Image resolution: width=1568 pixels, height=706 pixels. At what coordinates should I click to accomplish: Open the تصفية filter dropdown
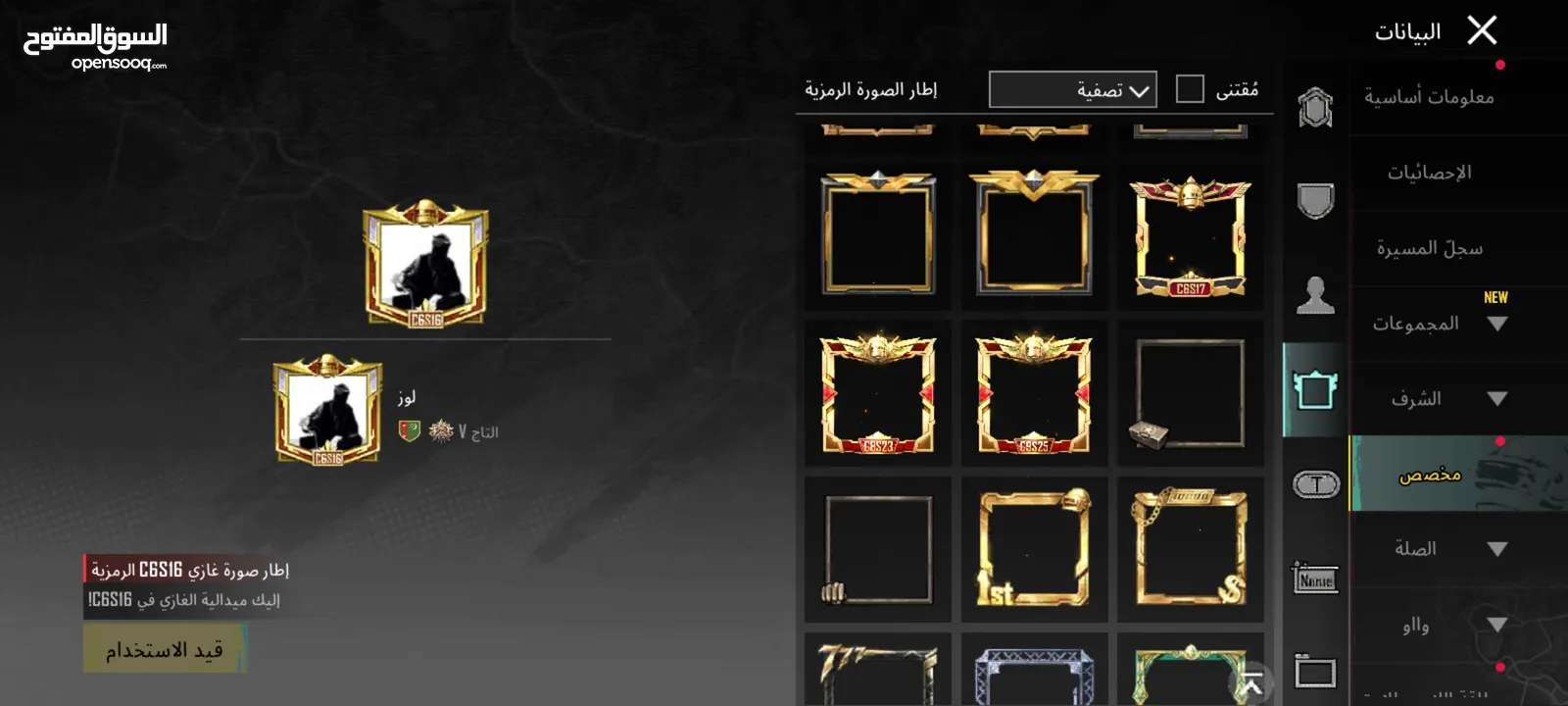(1073, 89)
